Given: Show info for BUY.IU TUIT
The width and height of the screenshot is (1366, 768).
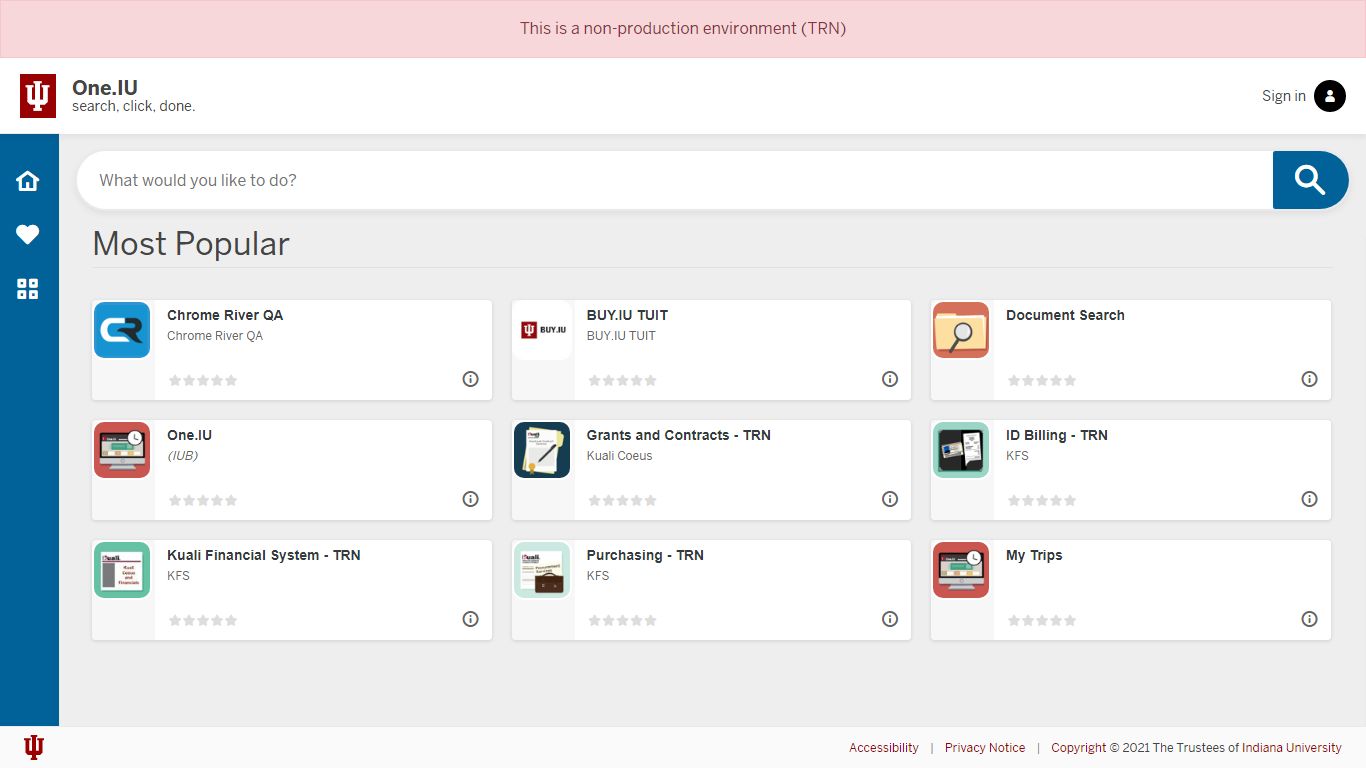Looking at the screenshot, I should point(890,379).
